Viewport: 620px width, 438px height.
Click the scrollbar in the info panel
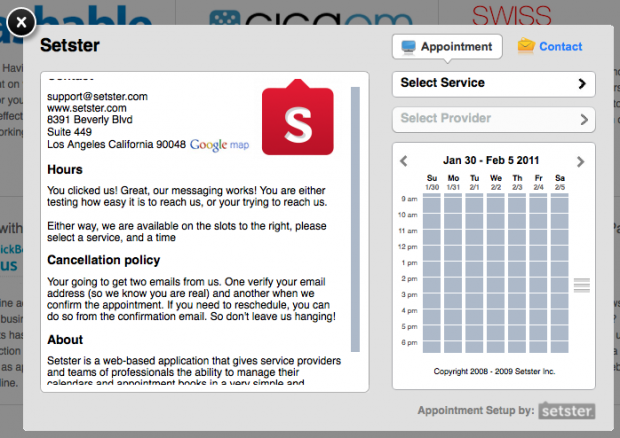pos(355,219)
